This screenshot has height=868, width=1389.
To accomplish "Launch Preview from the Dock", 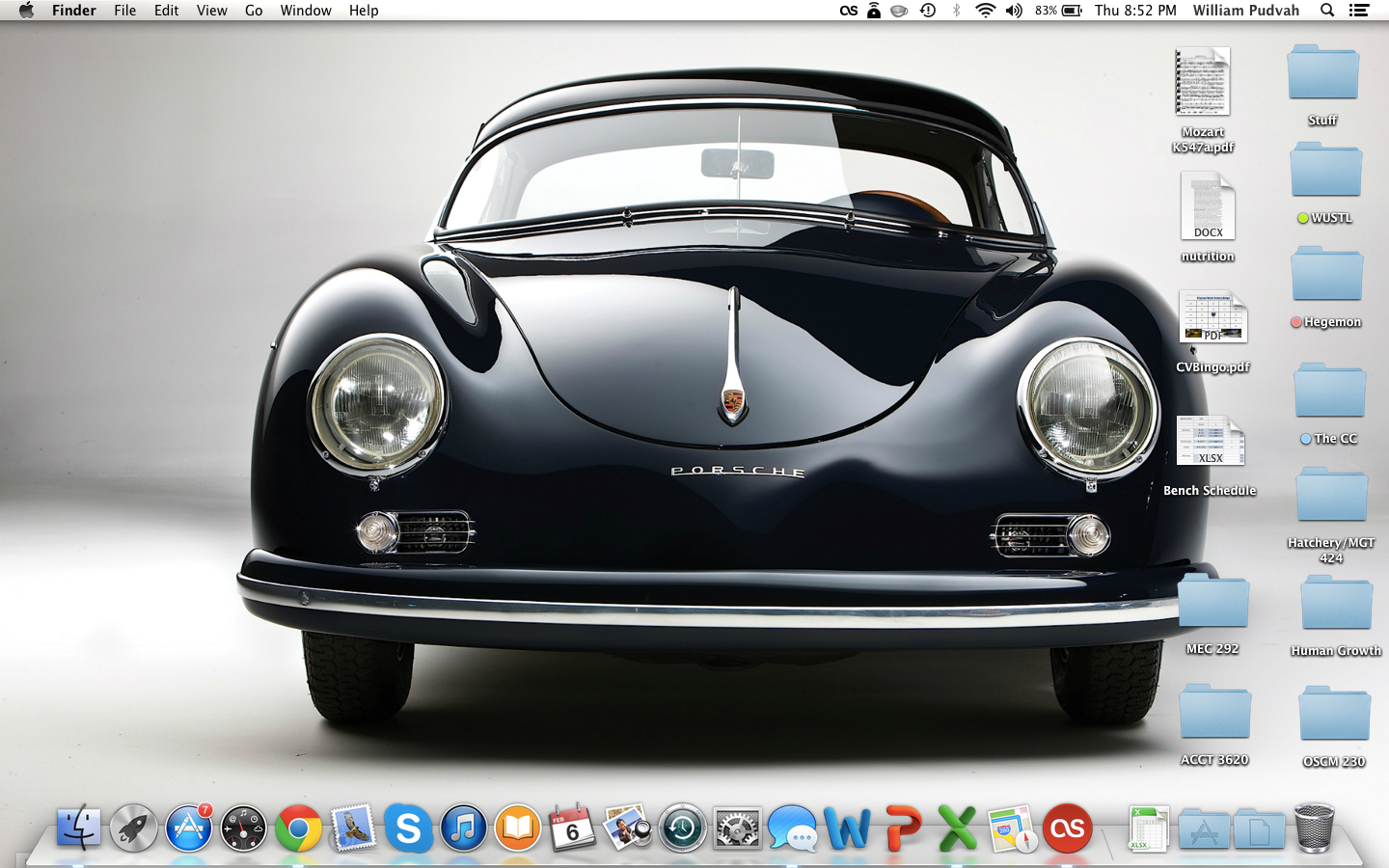I will pos(627,827).
